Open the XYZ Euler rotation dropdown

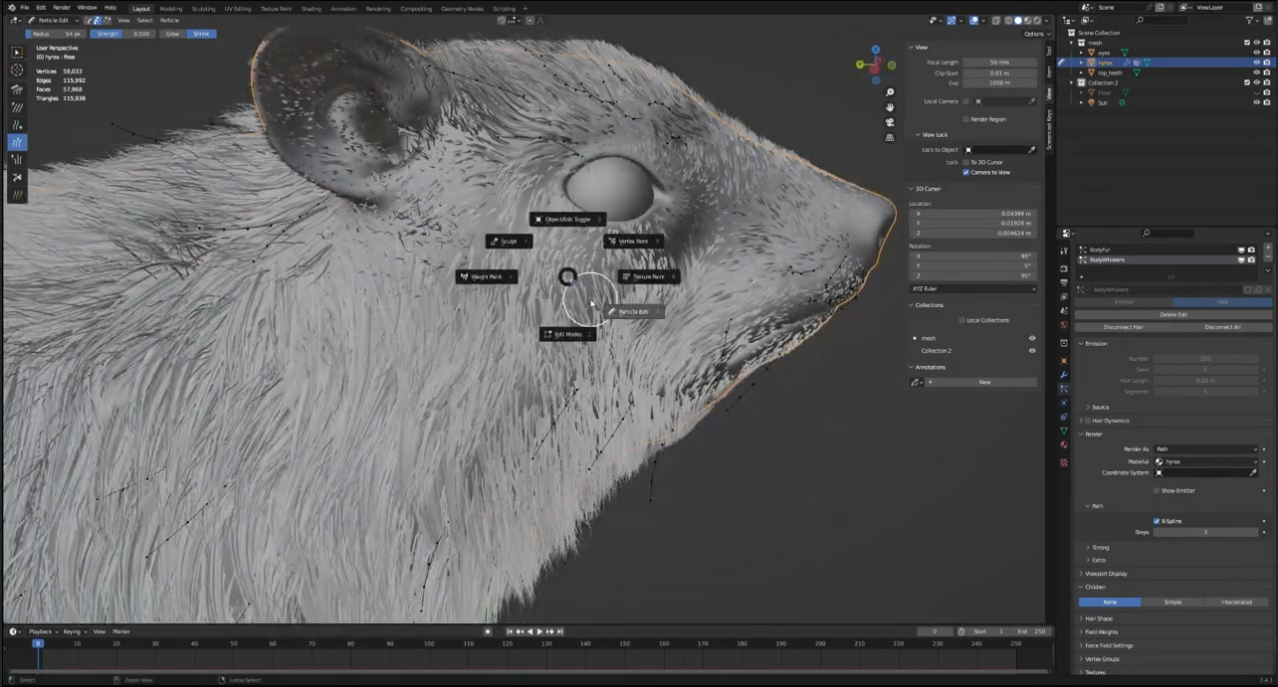973,289
